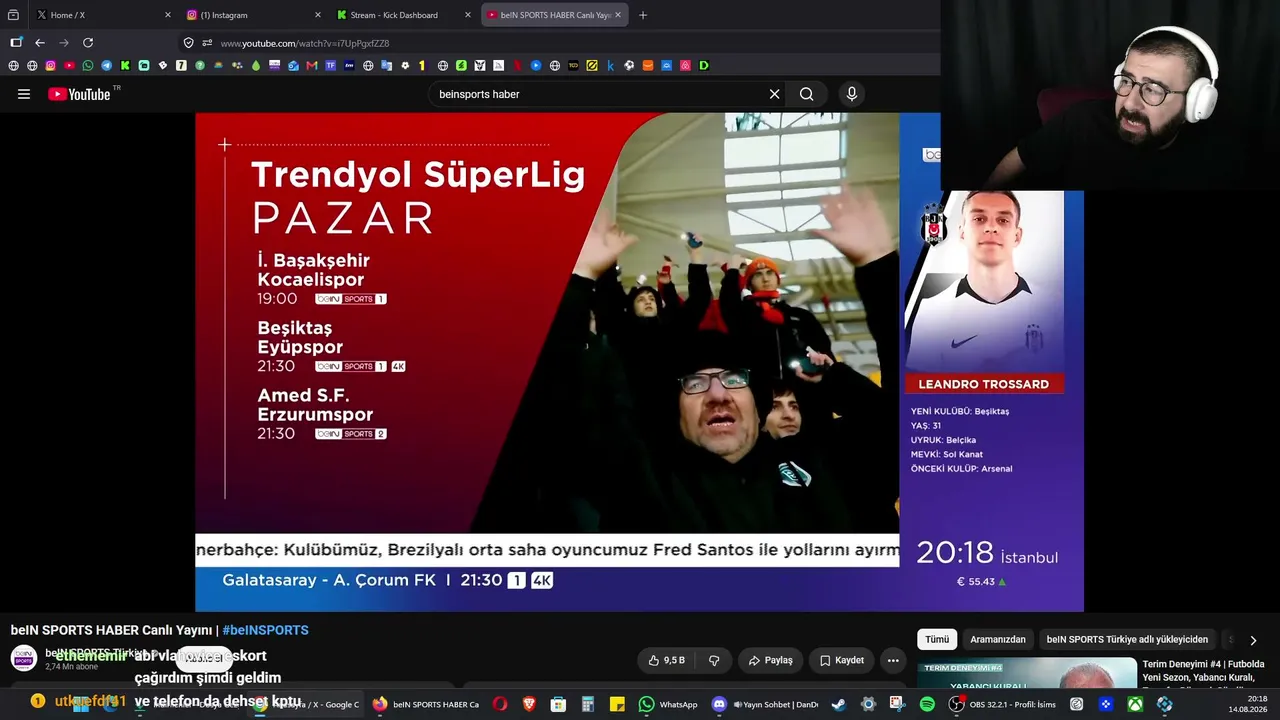The height and width of the screenshot is (720, 1280).
Task: Open Opera browser from the taskbar
Action: coord(500,704)
